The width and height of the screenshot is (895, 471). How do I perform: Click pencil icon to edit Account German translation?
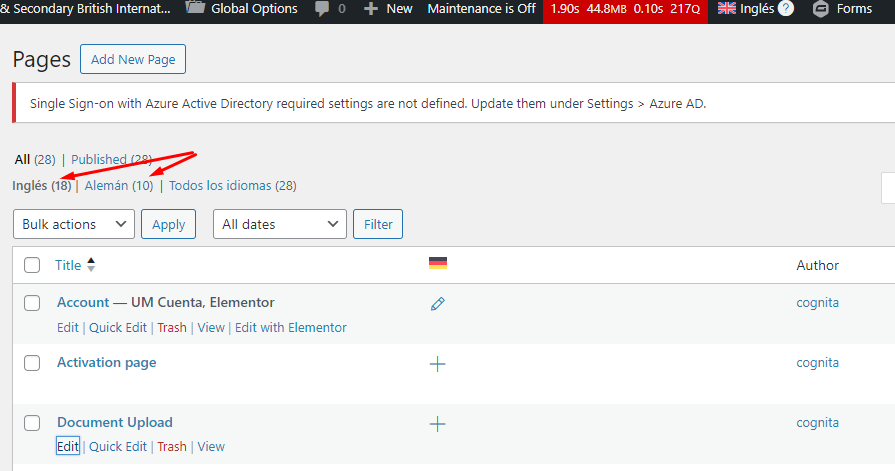(x=437, y=303)
